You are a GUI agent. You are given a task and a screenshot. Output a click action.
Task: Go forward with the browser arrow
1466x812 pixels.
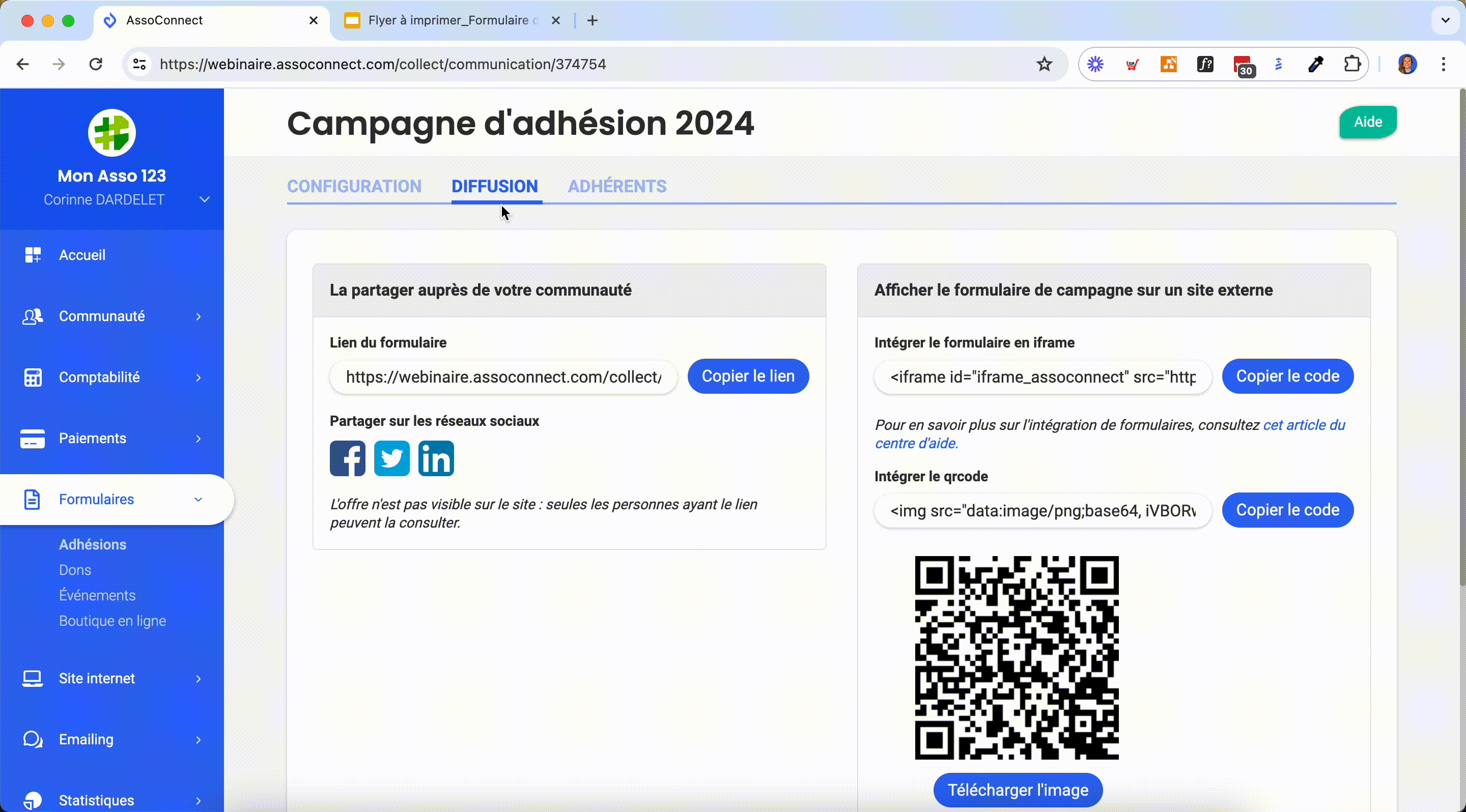(x=59, y=64)
